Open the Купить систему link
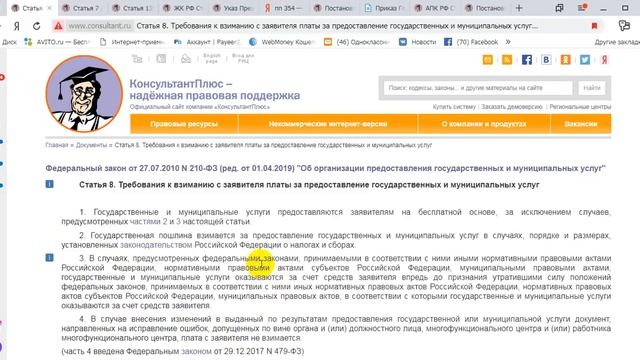 click(x=454, y=107)
